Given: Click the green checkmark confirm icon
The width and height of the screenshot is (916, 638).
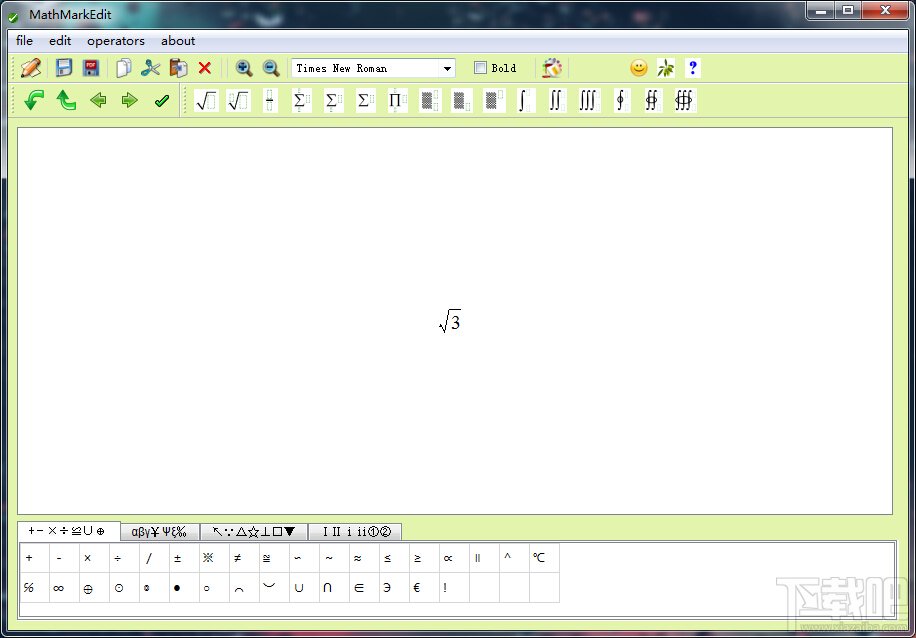Looking at the screenshot, I should point(162,101).
